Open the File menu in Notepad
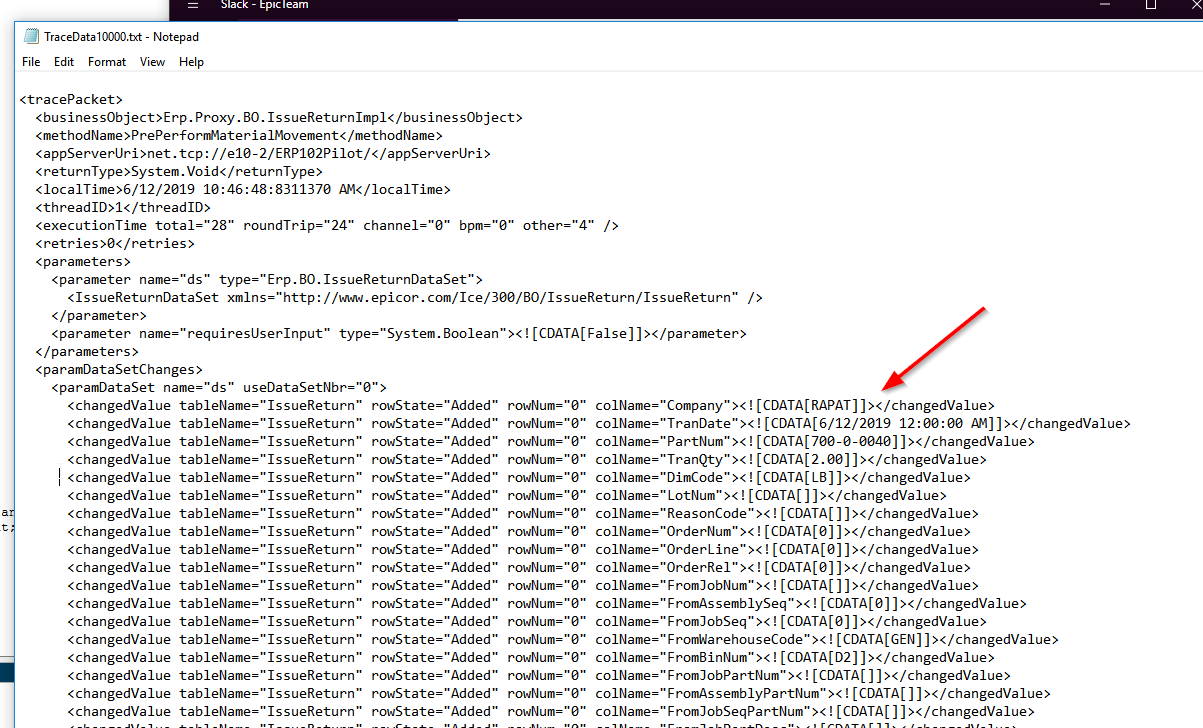The image size is (1203, 728). click(31, 62)
